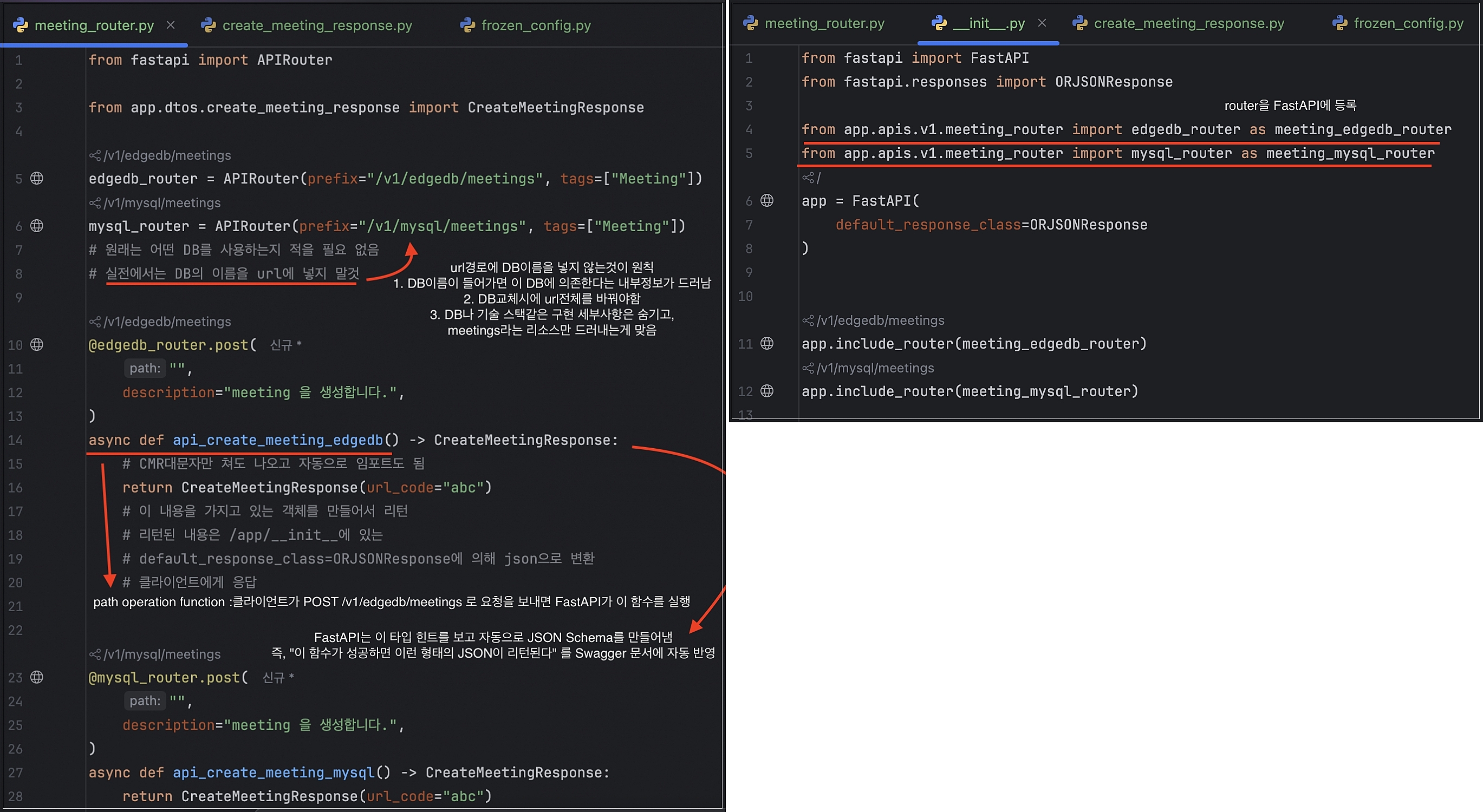
Task: Click globe gutter icon beside mysql_router definition
Action: point(37,226)
